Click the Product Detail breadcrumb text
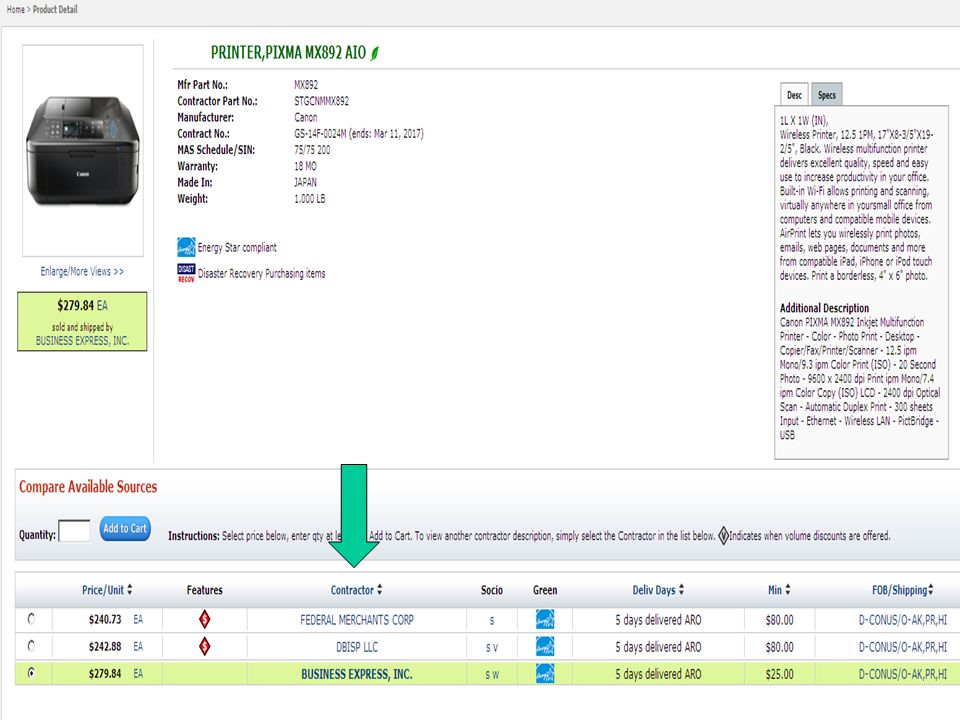The height and width of the screenshot is (720, 960). (x=55, y=9)
